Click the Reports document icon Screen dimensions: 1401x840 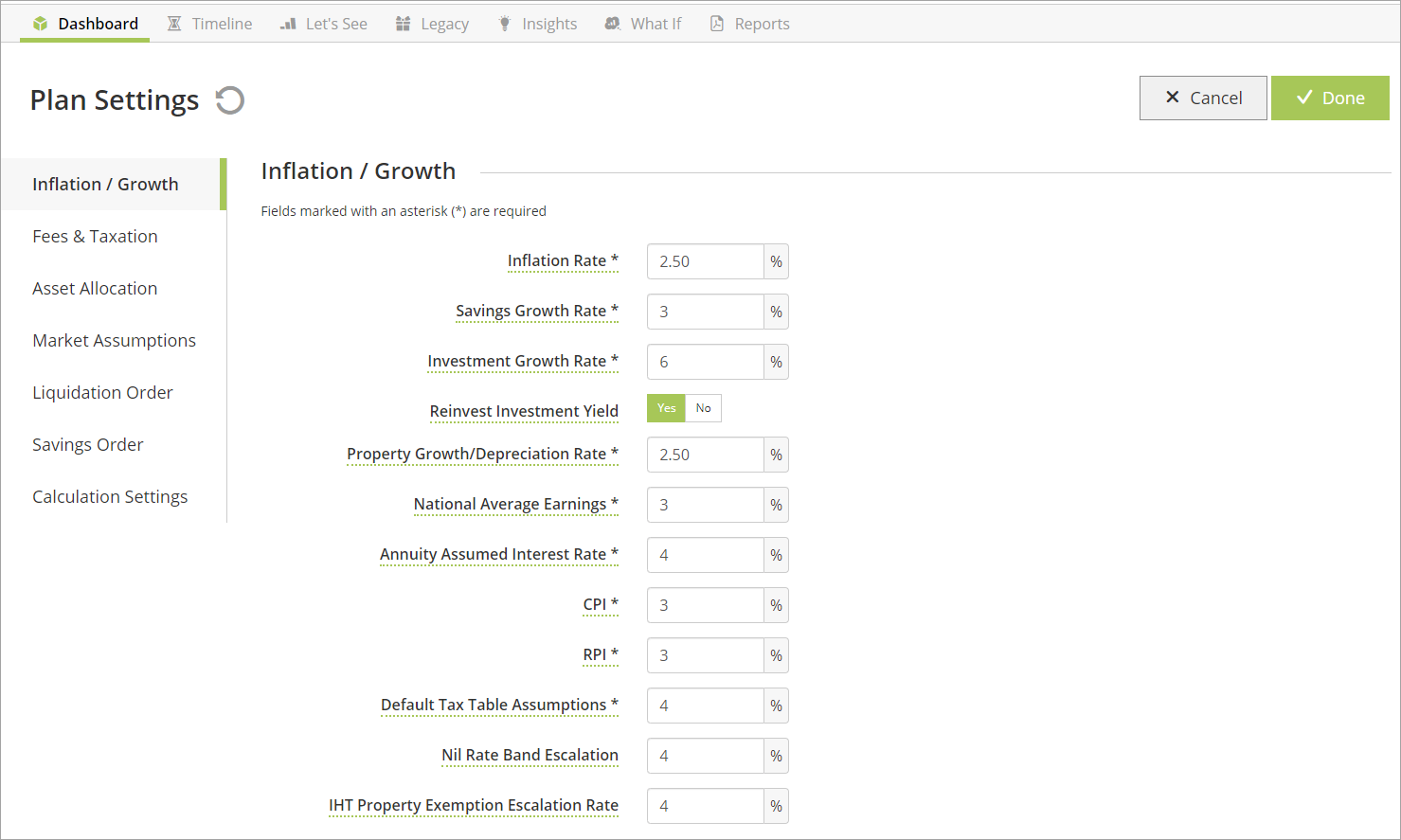(717, 24)
